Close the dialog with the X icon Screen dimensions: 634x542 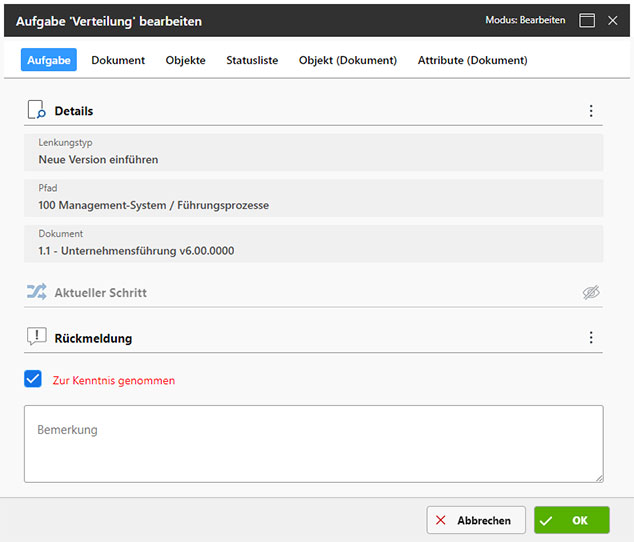tap(613, 20)
